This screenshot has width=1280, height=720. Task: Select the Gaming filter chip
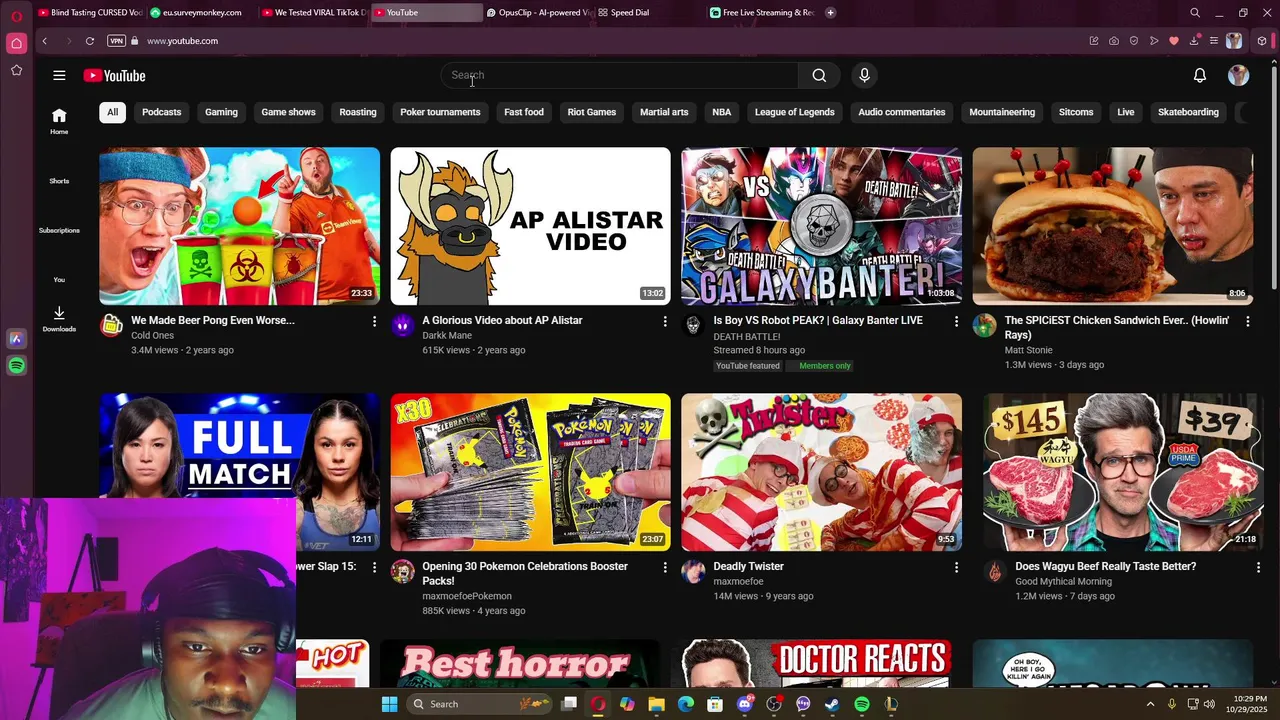point(221,112)
